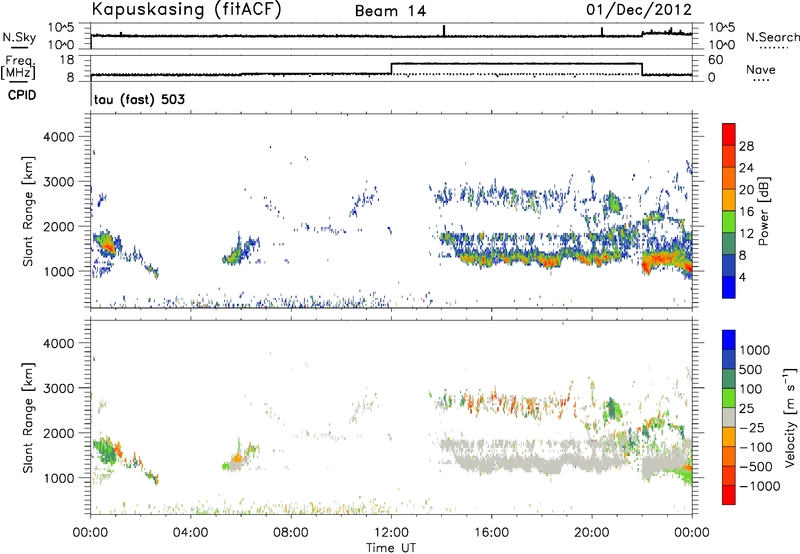
Task: Click the 12 label on power colorbar
Action: point(746,234)
